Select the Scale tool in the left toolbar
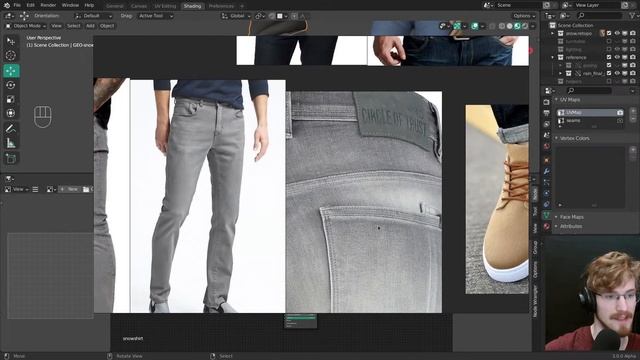This screenshot has height=360, width=640. pos(11,99)
